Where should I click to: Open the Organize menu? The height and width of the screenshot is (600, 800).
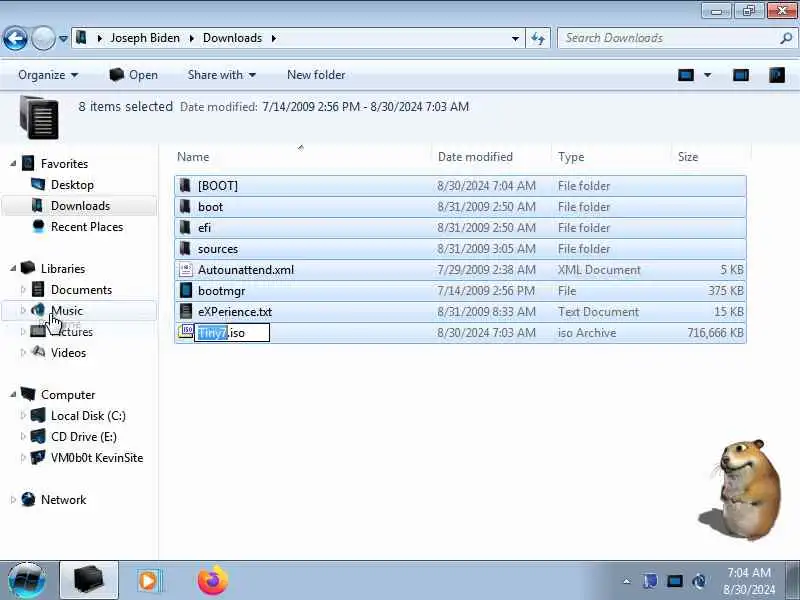tap(48, 75)
